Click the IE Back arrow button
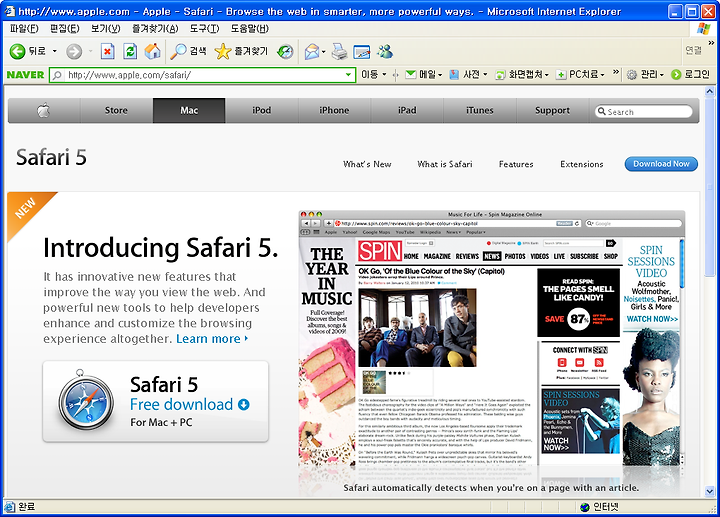This screenshot has width=720, height=517. click(17, 51)
